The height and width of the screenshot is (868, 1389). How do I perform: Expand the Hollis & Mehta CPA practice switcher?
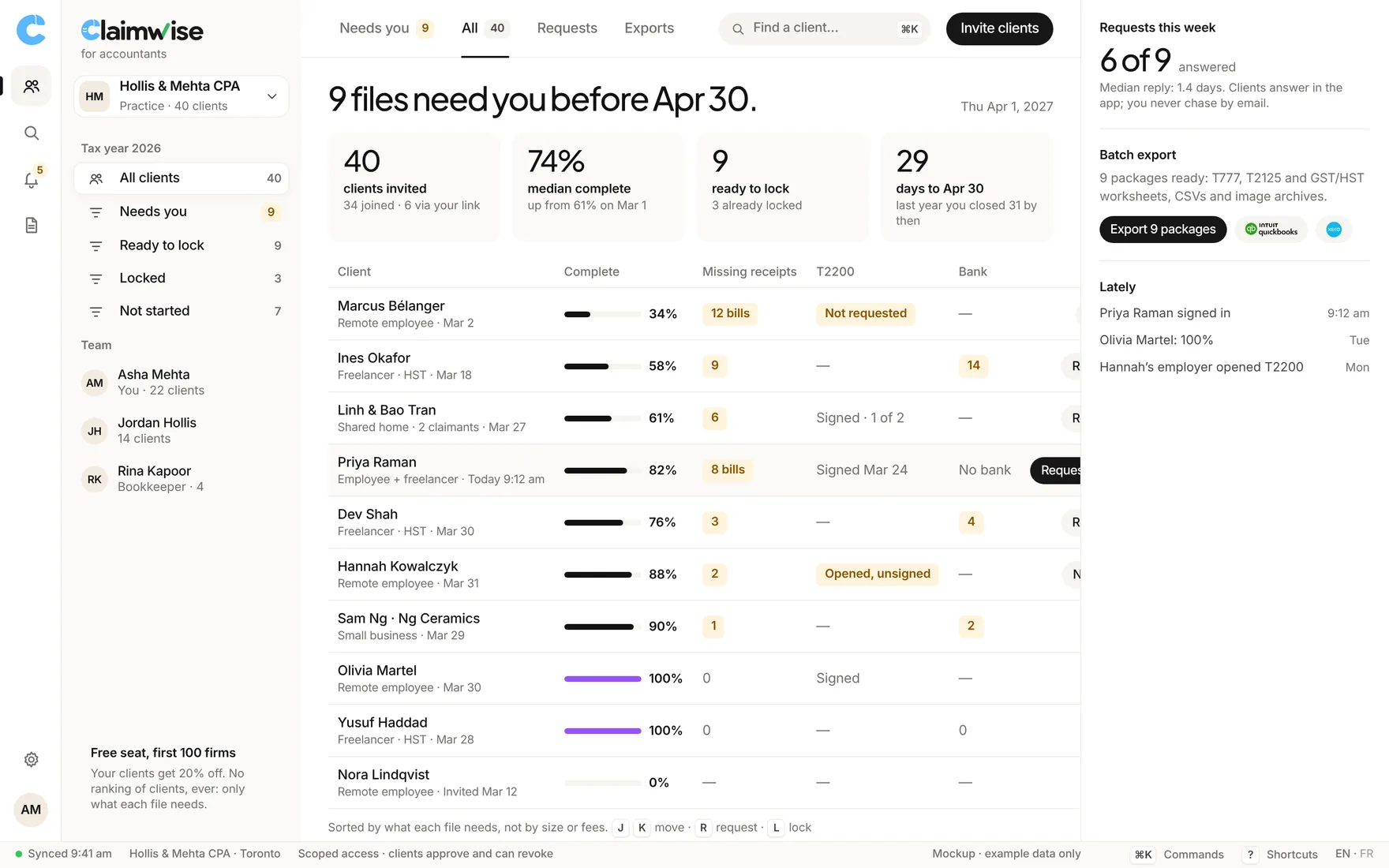(182, 96)
